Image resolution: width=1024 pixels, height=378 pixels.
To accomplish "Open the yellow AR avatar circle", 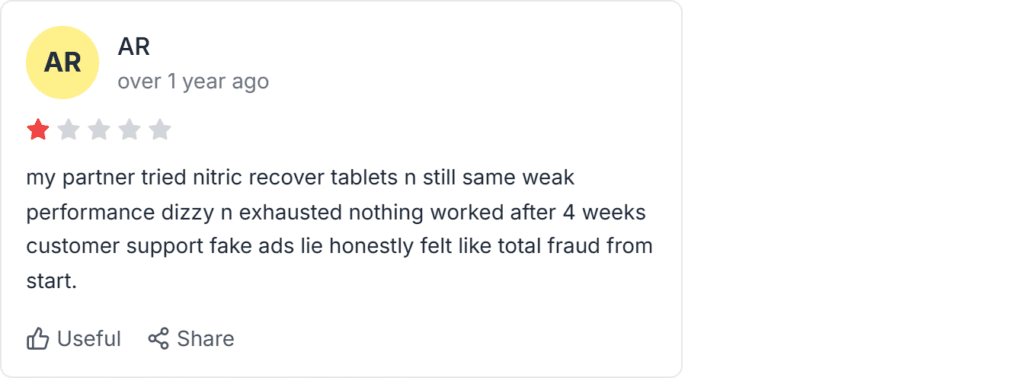I will click(63, 63).
